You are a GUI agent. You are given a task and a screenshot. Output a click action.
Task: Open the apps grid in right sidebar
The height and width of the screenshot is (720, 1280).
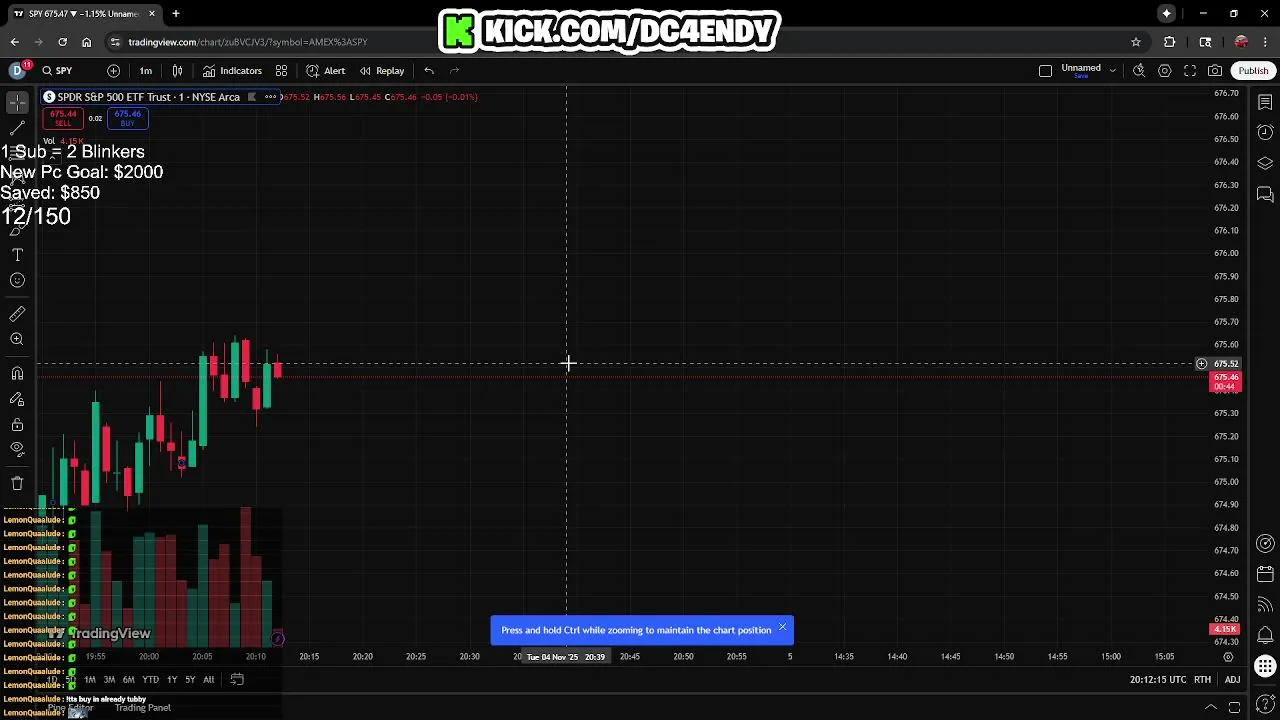click(1265, 666)
